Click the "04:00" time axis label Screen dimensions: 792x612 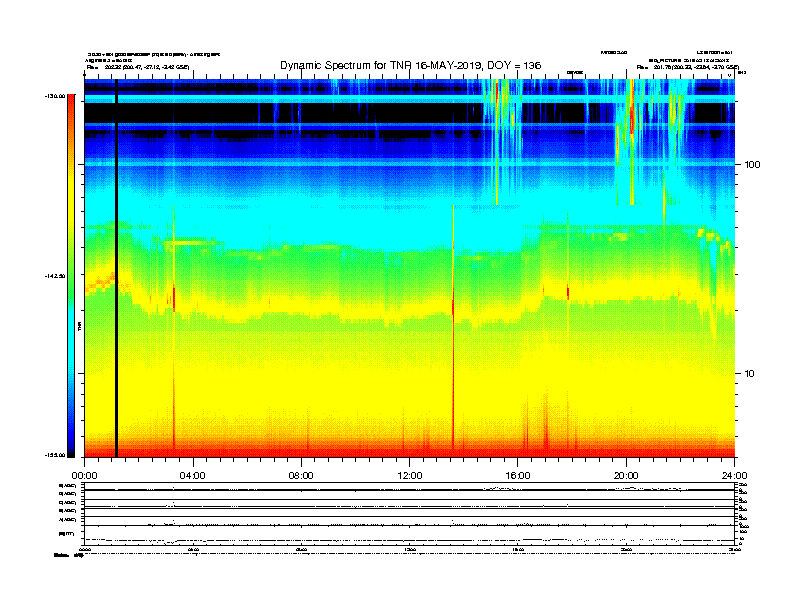[193, 476]
